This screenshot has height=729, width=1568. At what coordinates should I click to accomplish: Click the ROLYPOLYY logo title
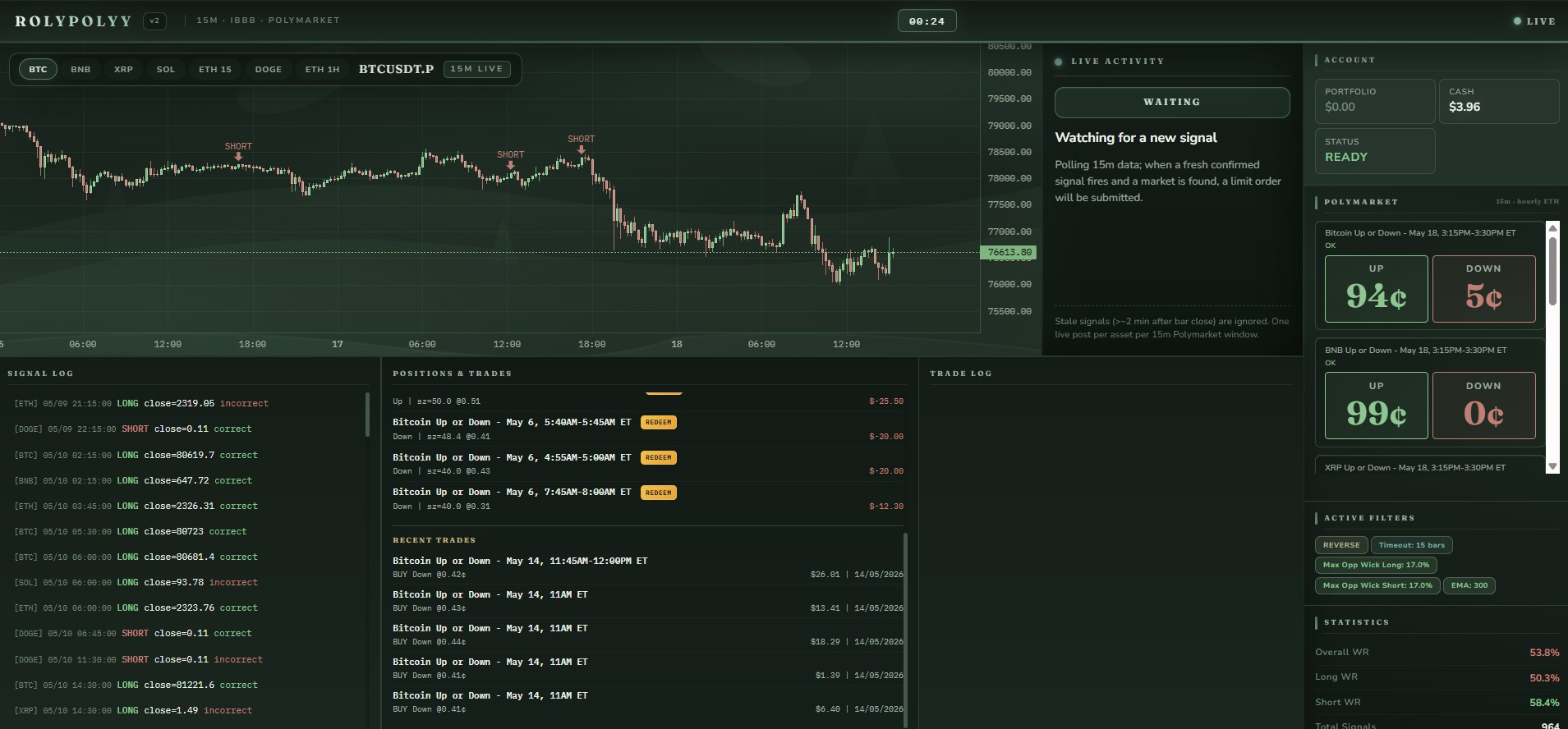(73, 21)
